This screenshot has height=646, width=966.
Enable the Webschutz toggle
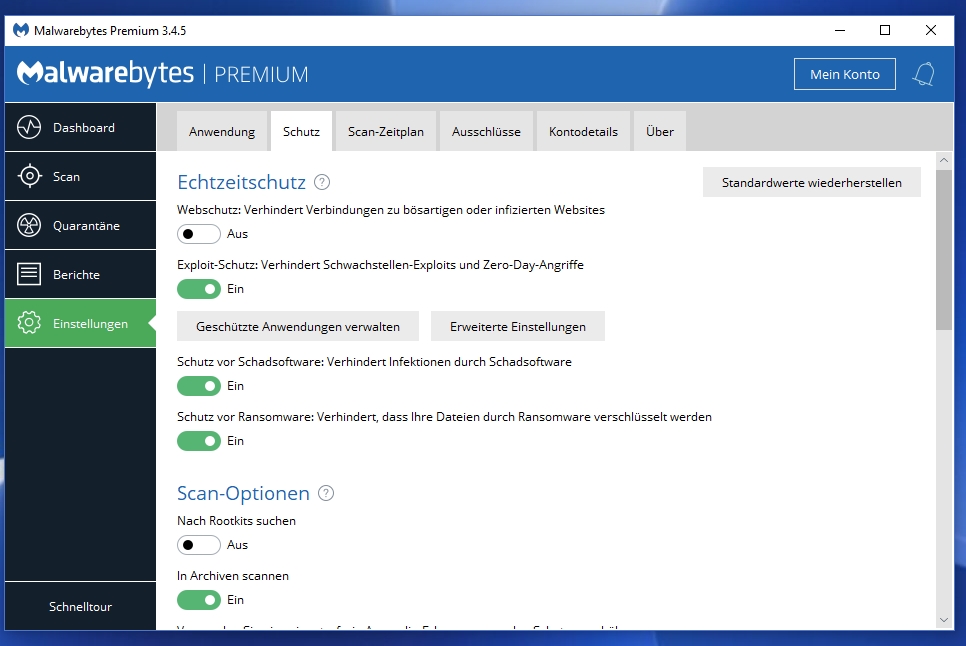click(x=198, y=234)
